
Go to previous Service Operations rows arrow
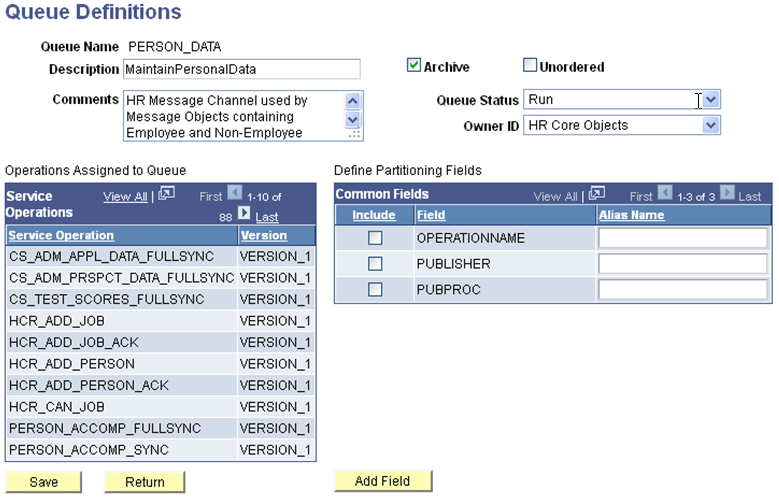234,192
